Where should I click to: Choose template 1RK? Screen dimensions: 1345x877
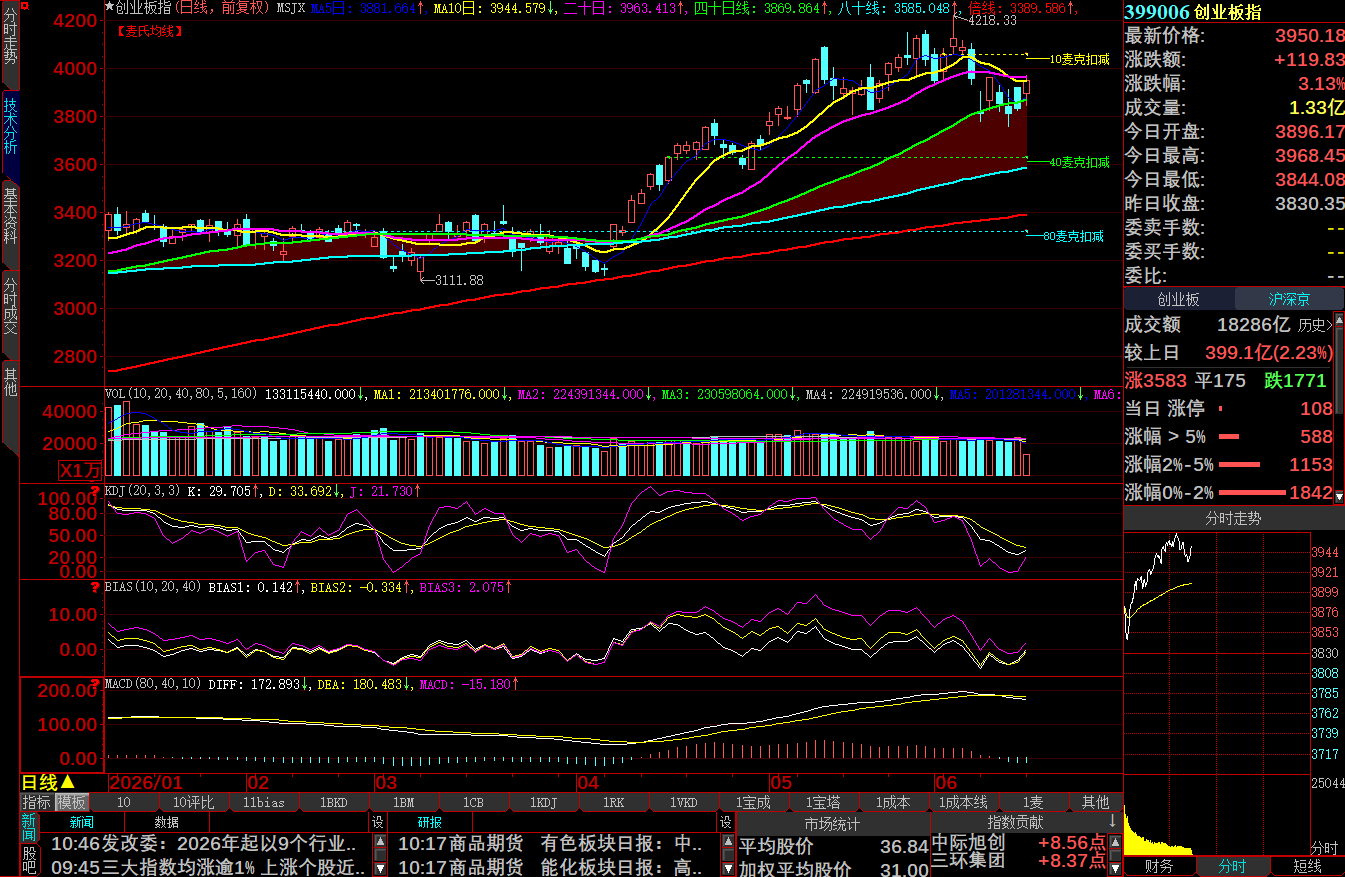613,802
